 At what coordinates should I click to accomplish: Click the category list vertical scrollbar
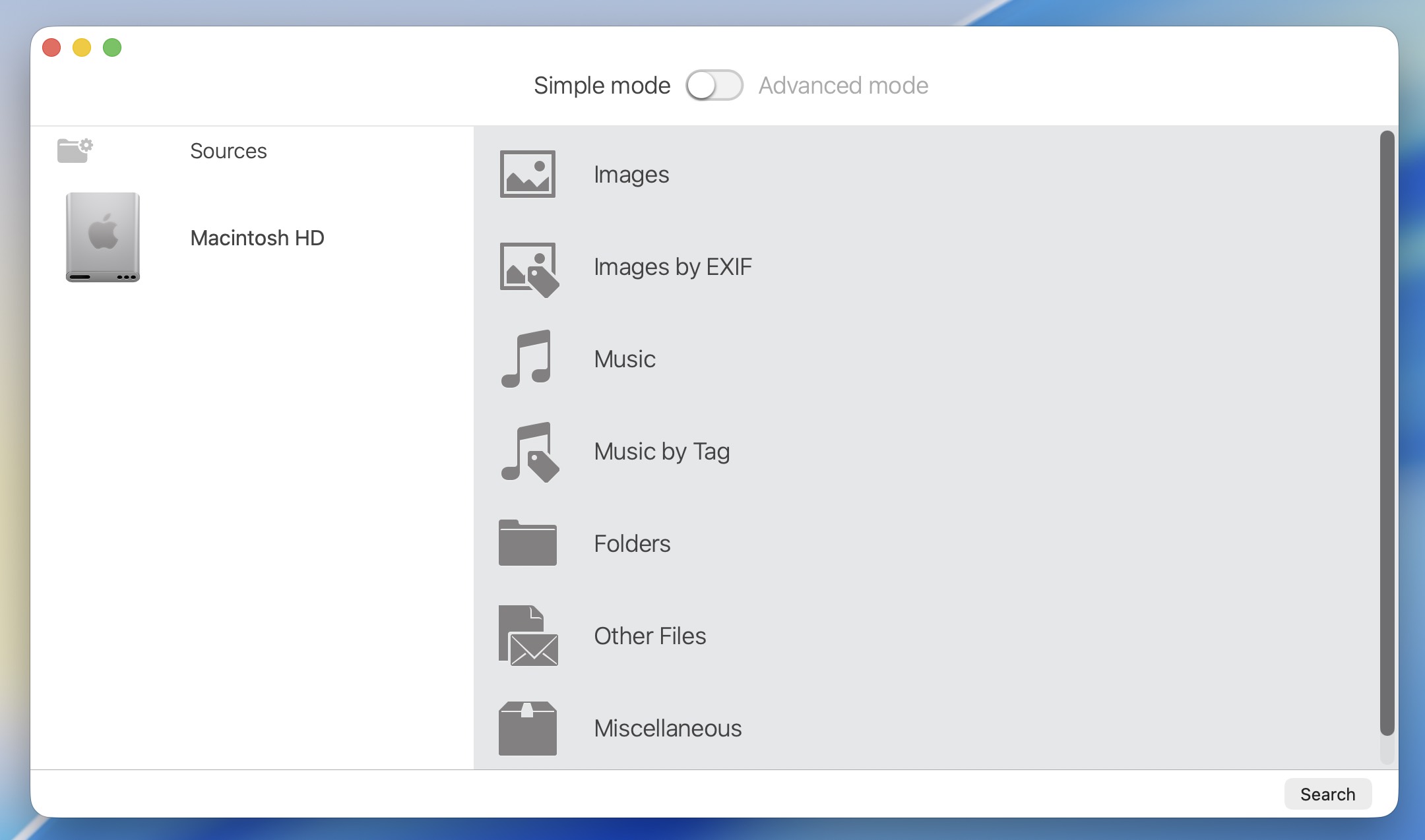pos(1387,432)
